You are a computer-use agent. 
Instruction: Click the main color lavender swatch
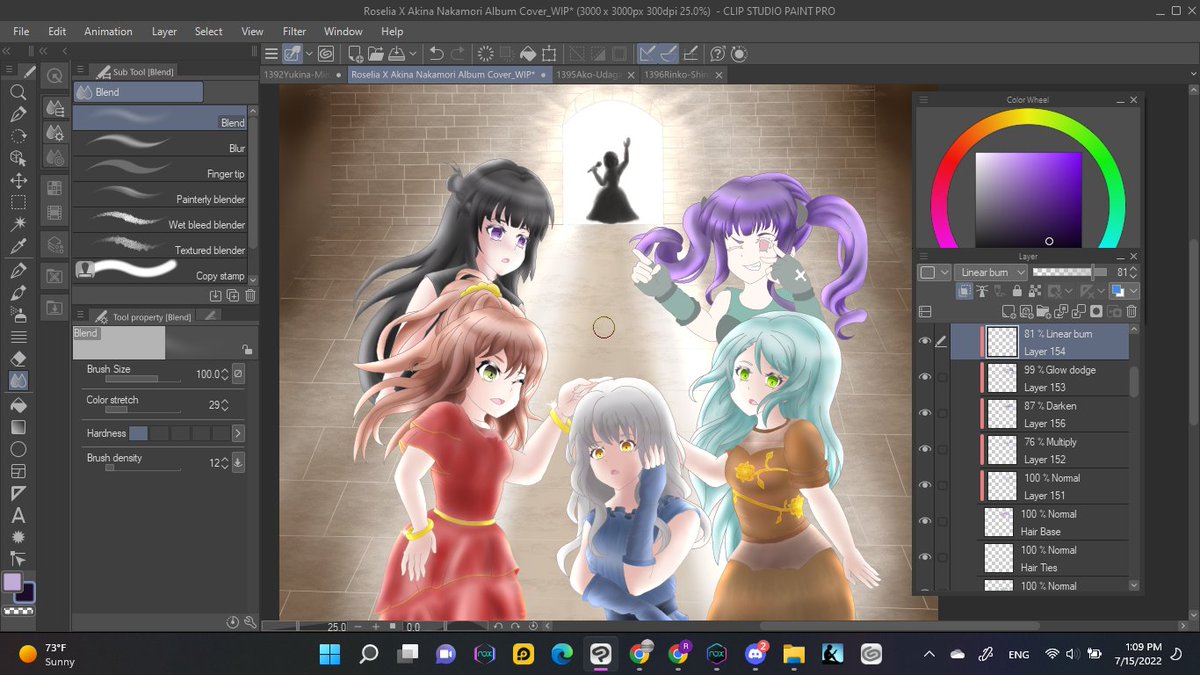click(x=12, y=582)
